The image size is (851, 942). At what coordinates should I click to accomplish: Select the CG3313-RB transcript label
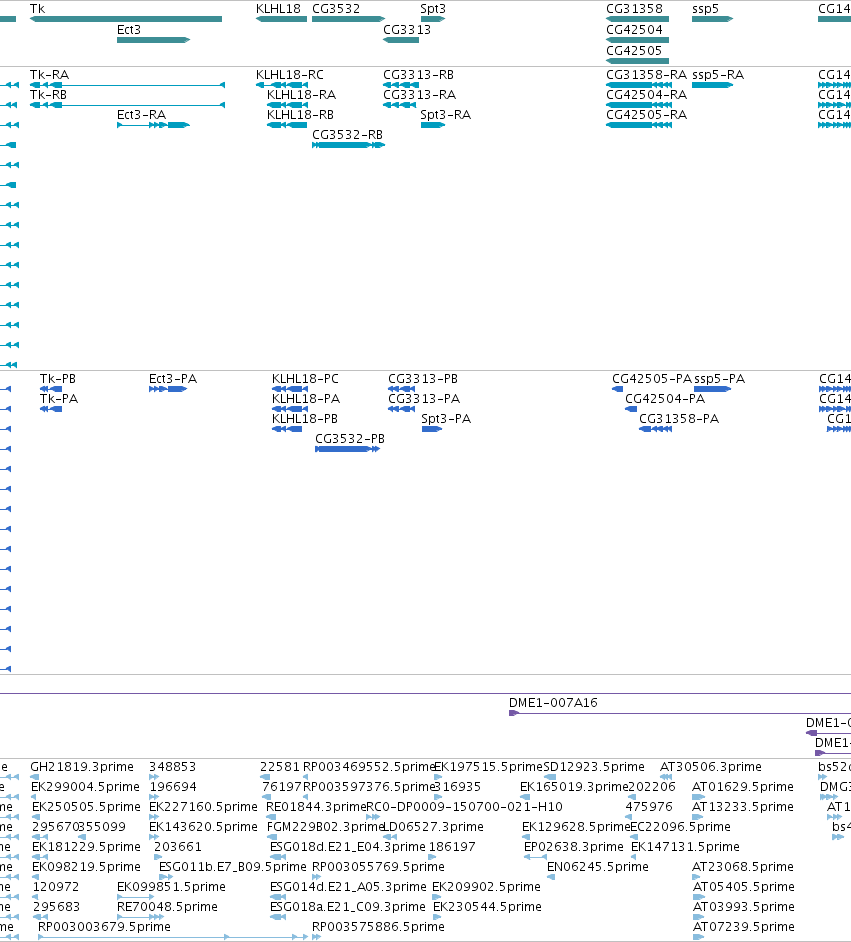419,74
